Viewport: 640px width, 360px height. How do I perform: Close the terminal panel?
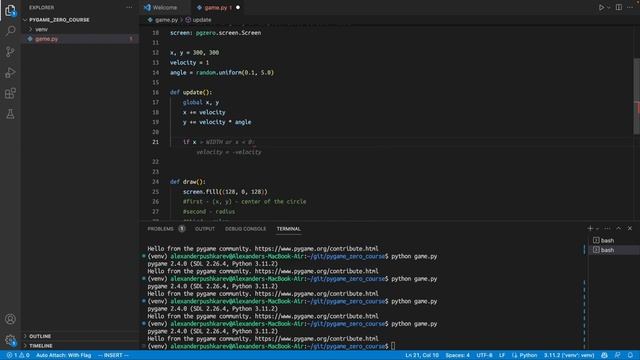coord(630,229)
